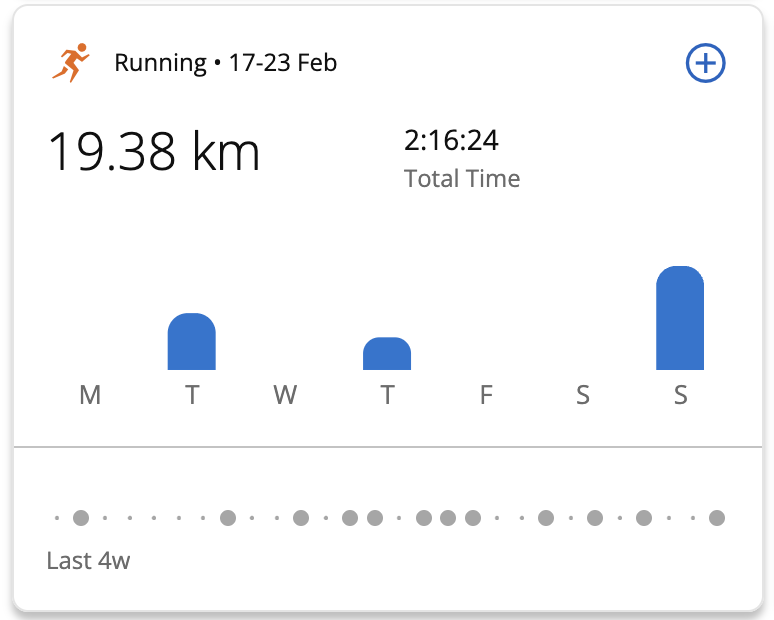This screenshot has height=620, width=774.
Task: Click the orange running figure icon
Action: [71, 63]
